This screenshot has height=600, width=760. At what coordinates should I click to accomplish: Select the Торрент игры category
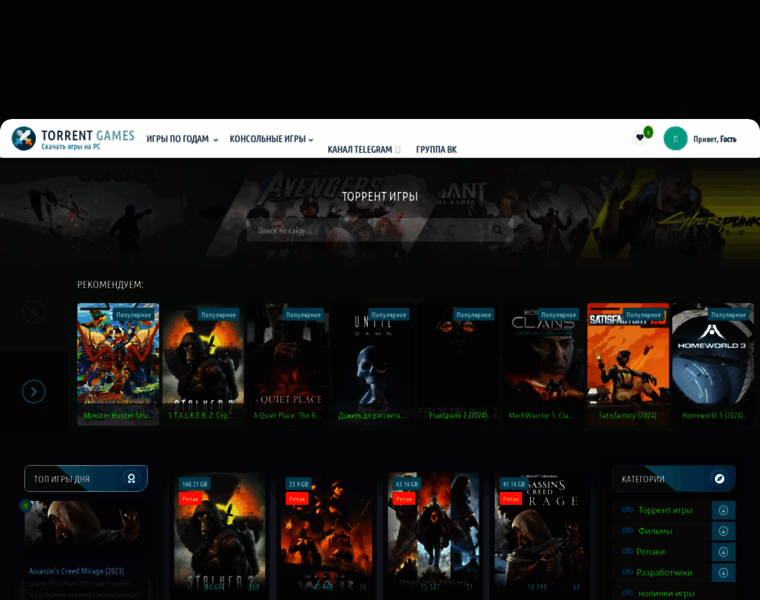(665, 510)
